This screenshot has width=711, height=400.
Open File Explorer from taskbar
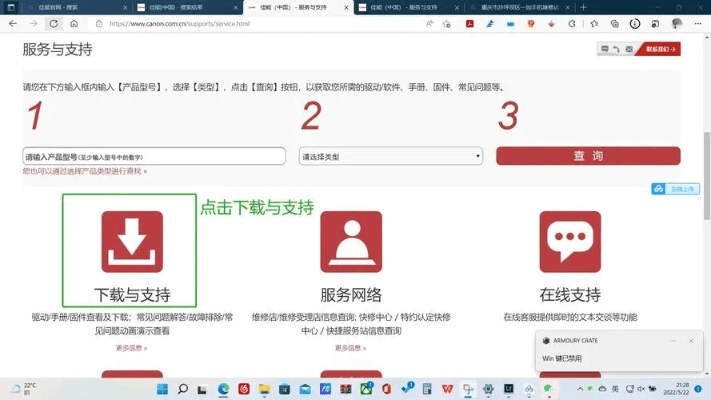coord(264,389)
